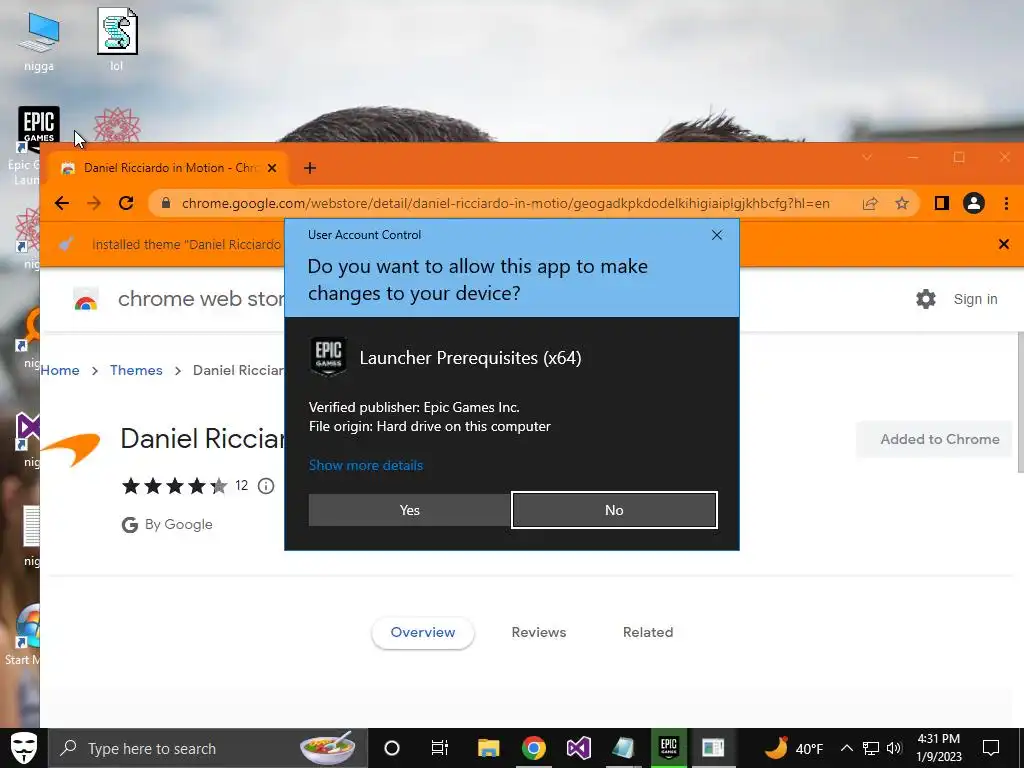Open weather widget showing 40°F
The image size is (1024, 768).
click(x=794, y=748)
